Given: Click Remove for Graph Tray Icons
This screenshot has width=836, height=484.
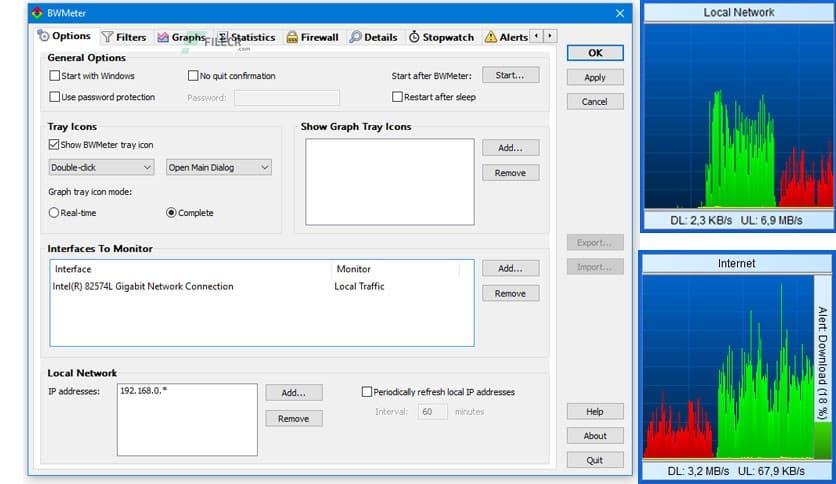Looking at the screenshot, I should point(511,173).
